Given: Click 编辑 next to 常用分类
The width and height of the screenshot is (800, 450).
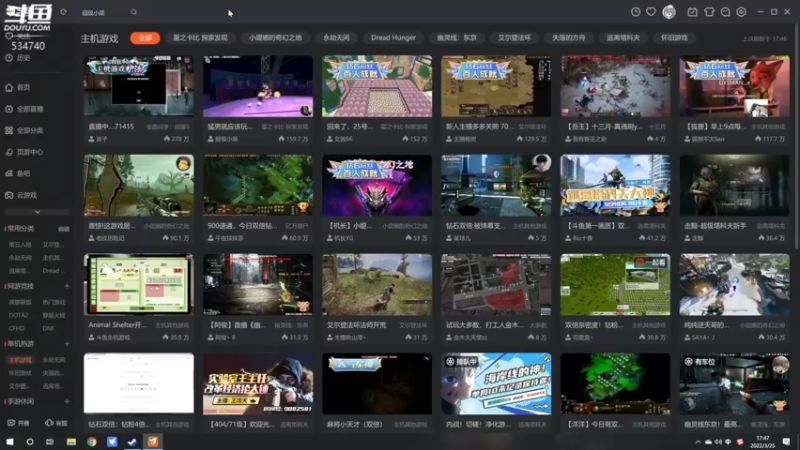Looking at the screenshot, I should click(63, 229).
